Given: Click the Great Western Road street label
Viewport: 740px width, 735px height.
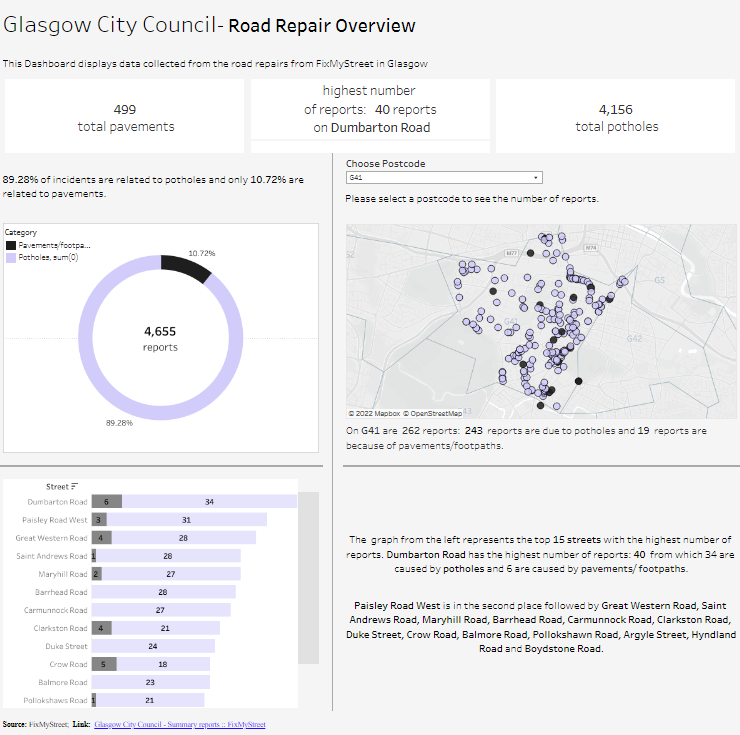Looking at the screenshot, I should tap(51, 538).
